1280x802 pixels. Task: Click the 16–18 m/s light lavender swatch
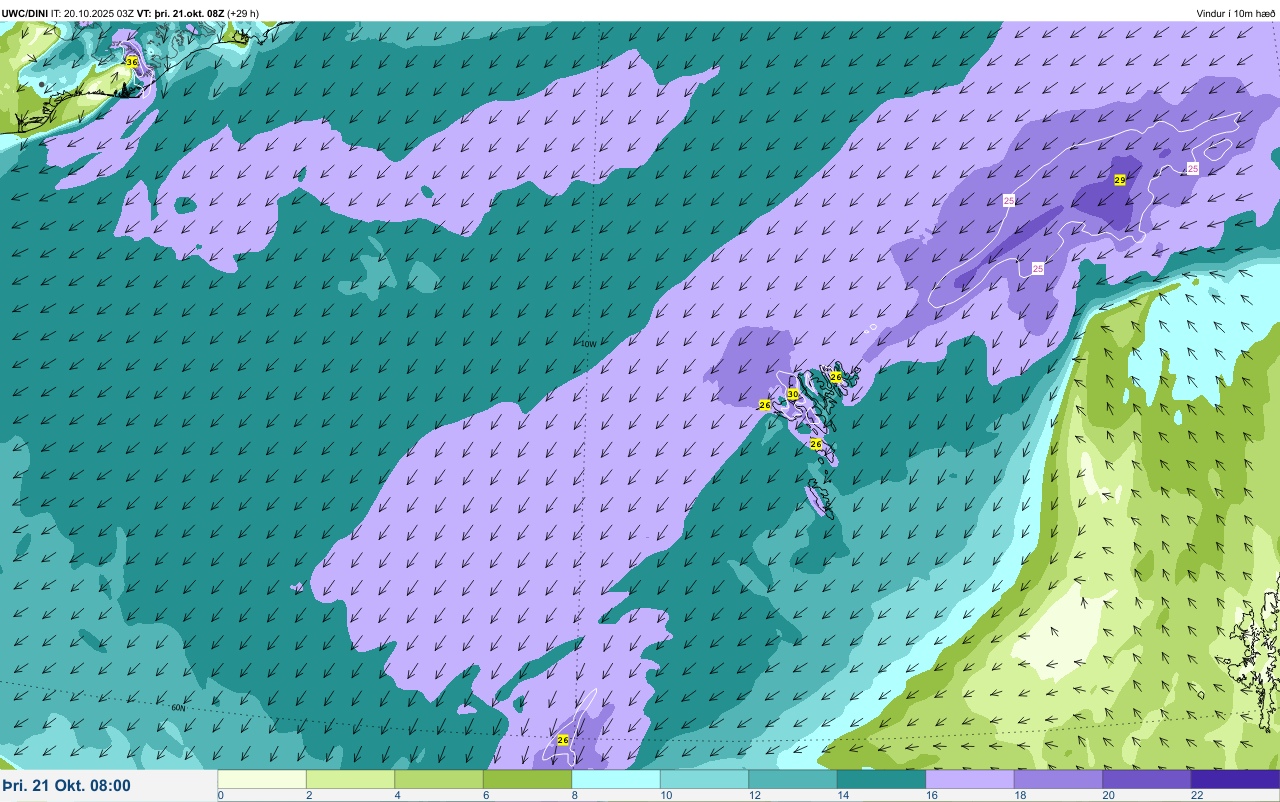point(970,779)
